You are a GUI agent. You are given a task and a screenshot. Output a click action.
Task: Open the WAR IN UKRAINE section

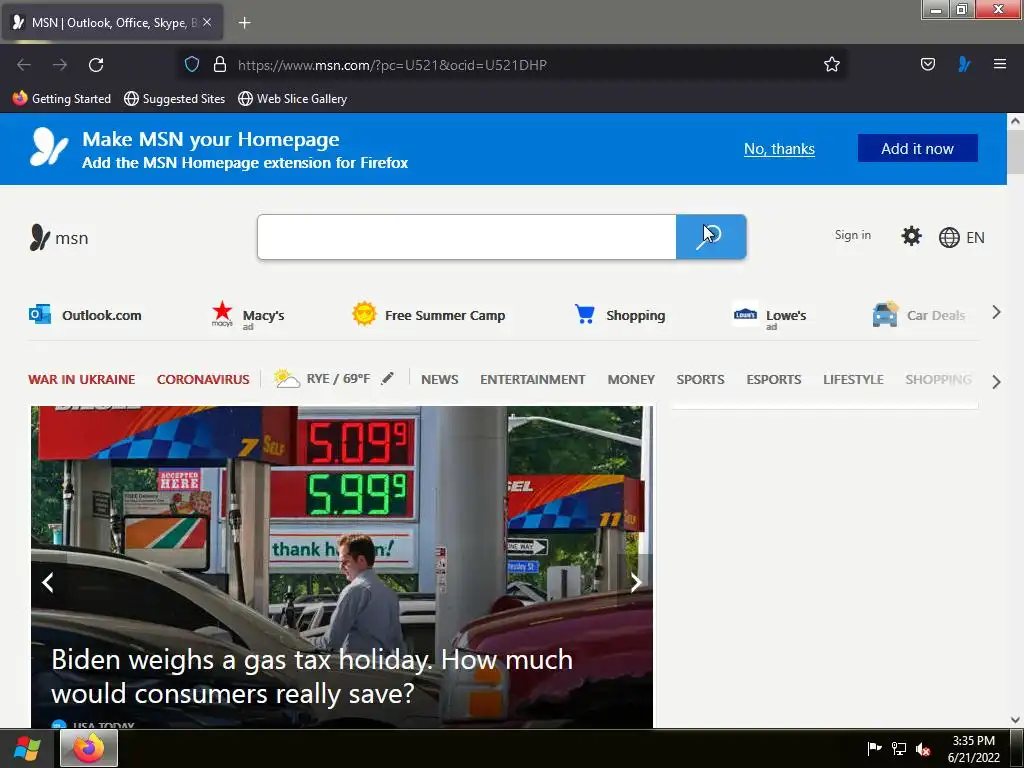[82, 379]
